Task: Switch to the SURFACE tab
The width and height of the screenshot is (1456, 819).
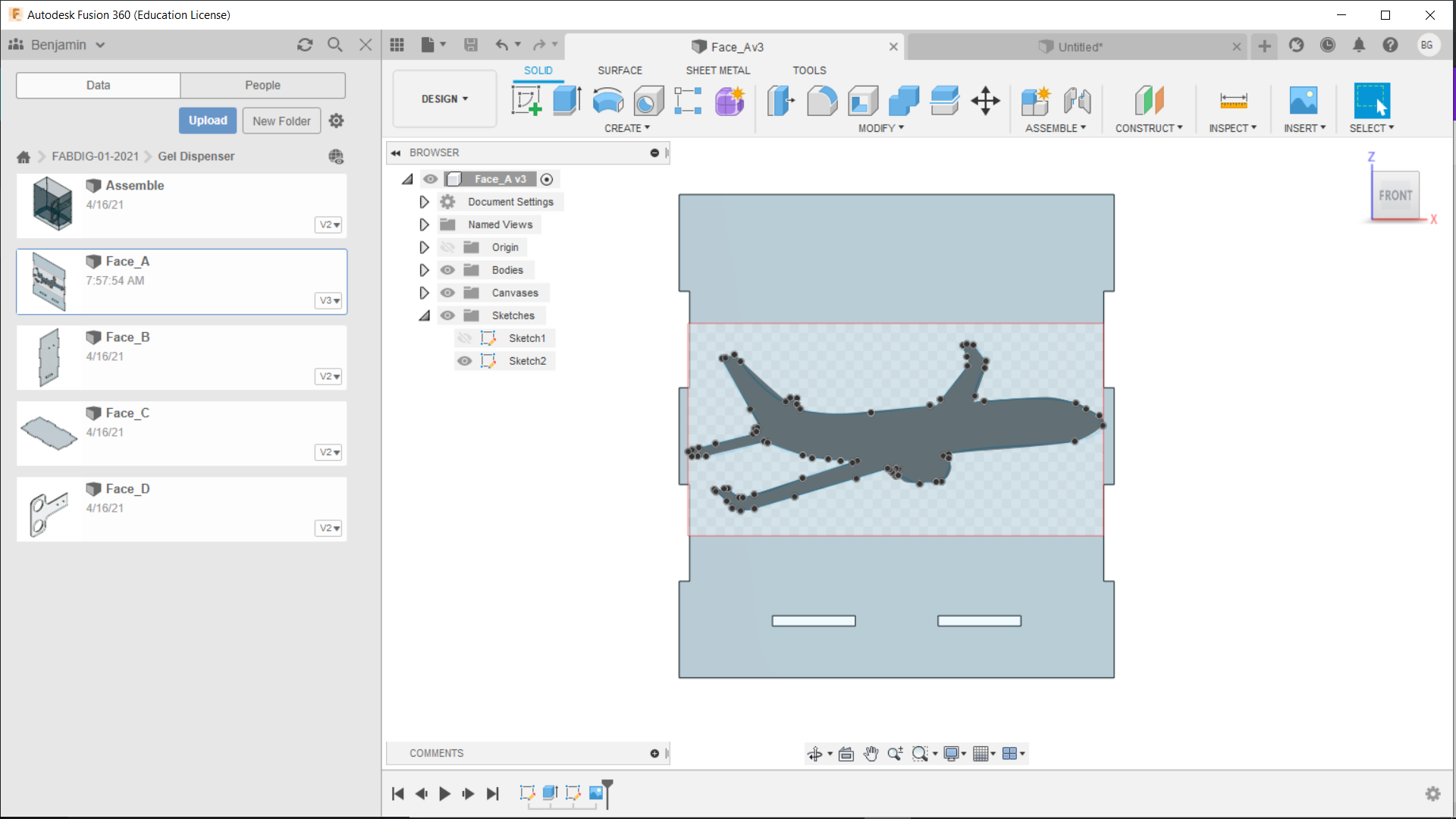Action: tap(620, 70)
